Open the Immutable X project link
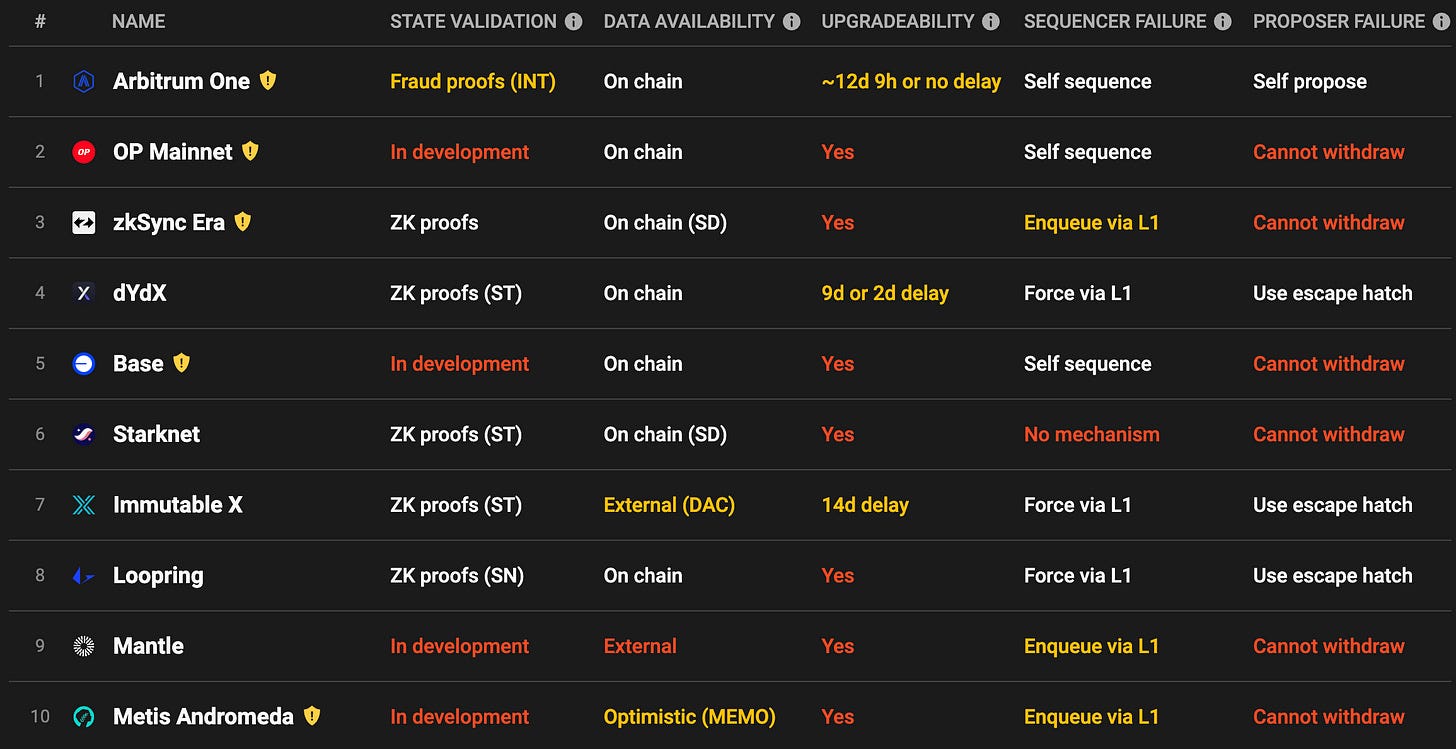 click(x=178, y=505)
